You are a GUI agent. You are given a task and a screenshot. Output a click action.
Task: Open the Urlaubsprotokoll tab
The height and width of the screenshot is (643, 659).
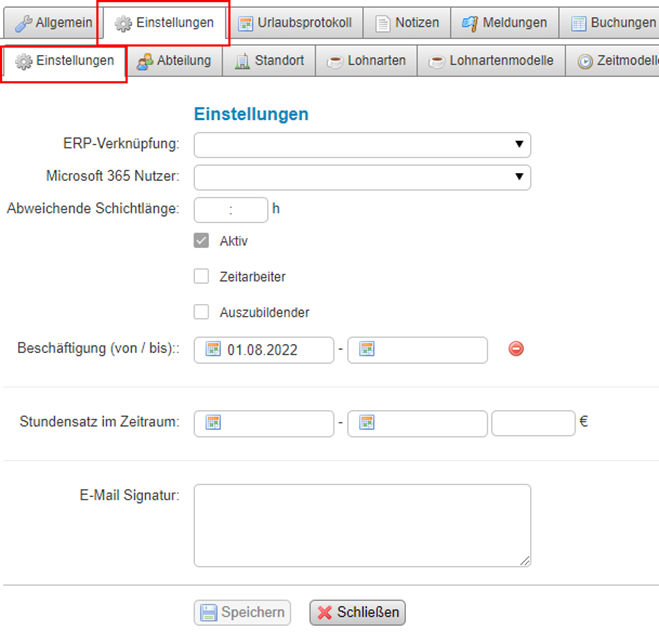[x=295, y=22]
